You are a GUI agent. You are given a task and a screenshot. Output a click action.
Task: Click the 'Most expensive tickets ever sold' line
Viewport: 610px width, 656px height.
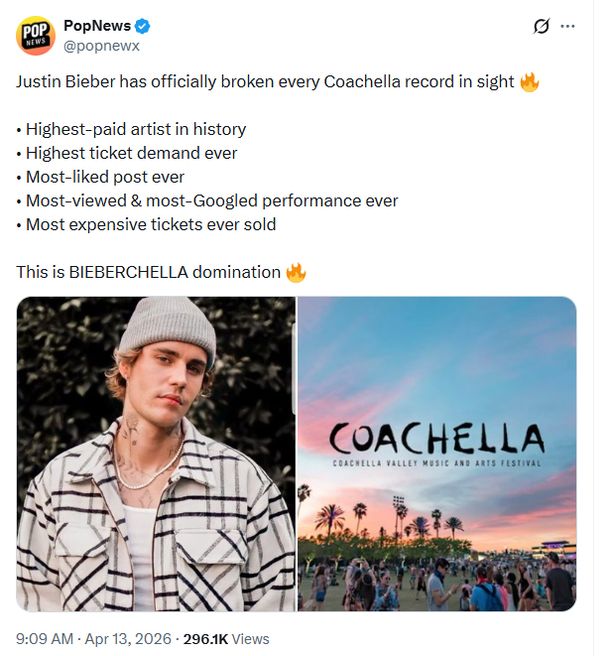[x=146, y=224]
